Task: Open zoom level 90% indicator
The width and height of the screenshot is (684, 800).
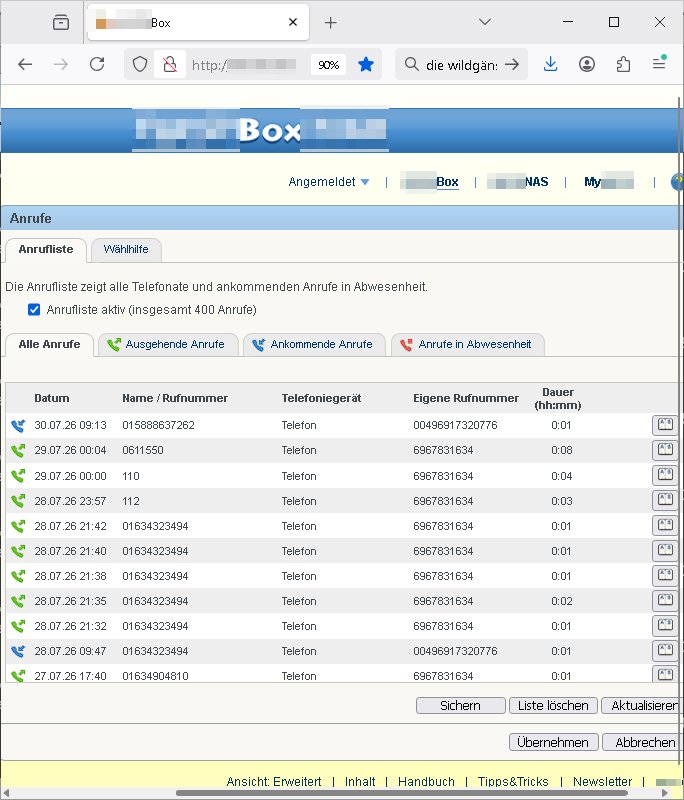Action: (x=328, y=65)
